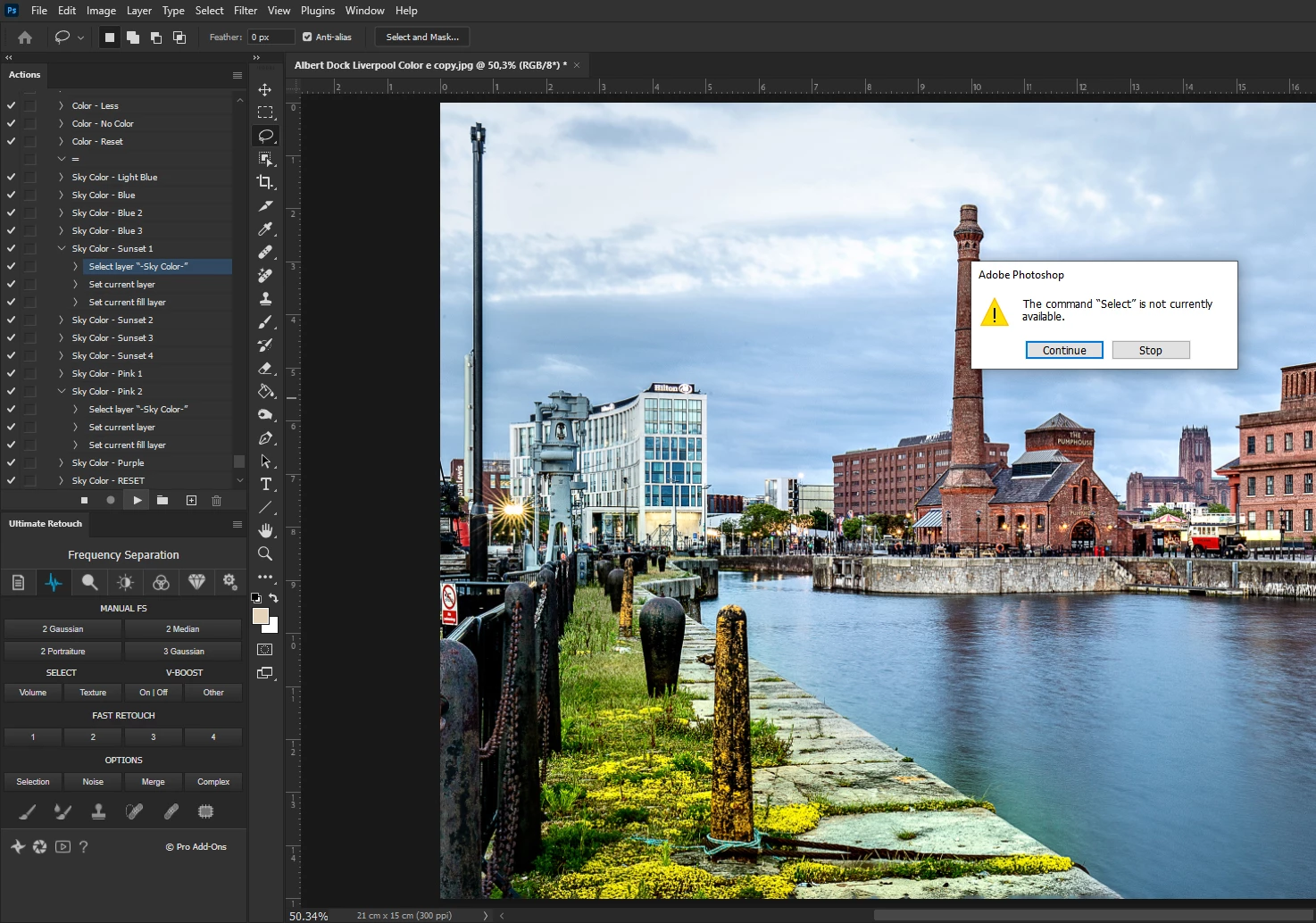
Task: Select the Rectangular Marquee tool
Action: pos(265,112)
